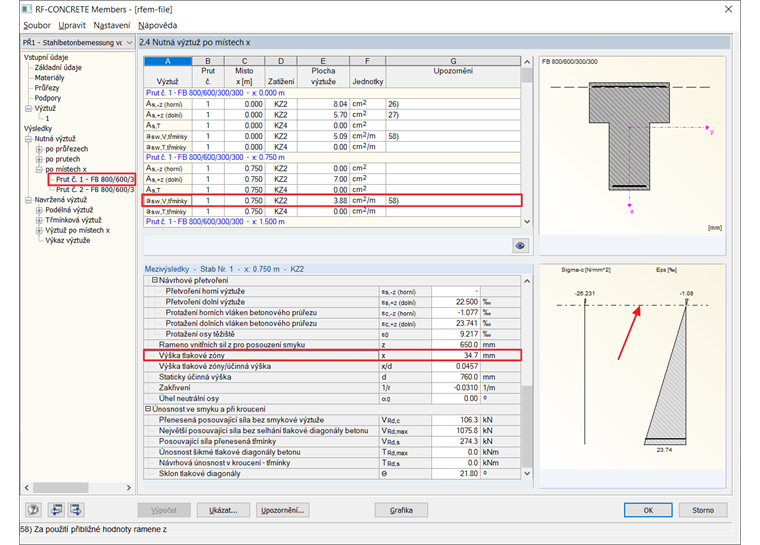This screenshot has height=545, width=760.
Task: Select Prut č. 2 tree item
Action: coord(94,189)
